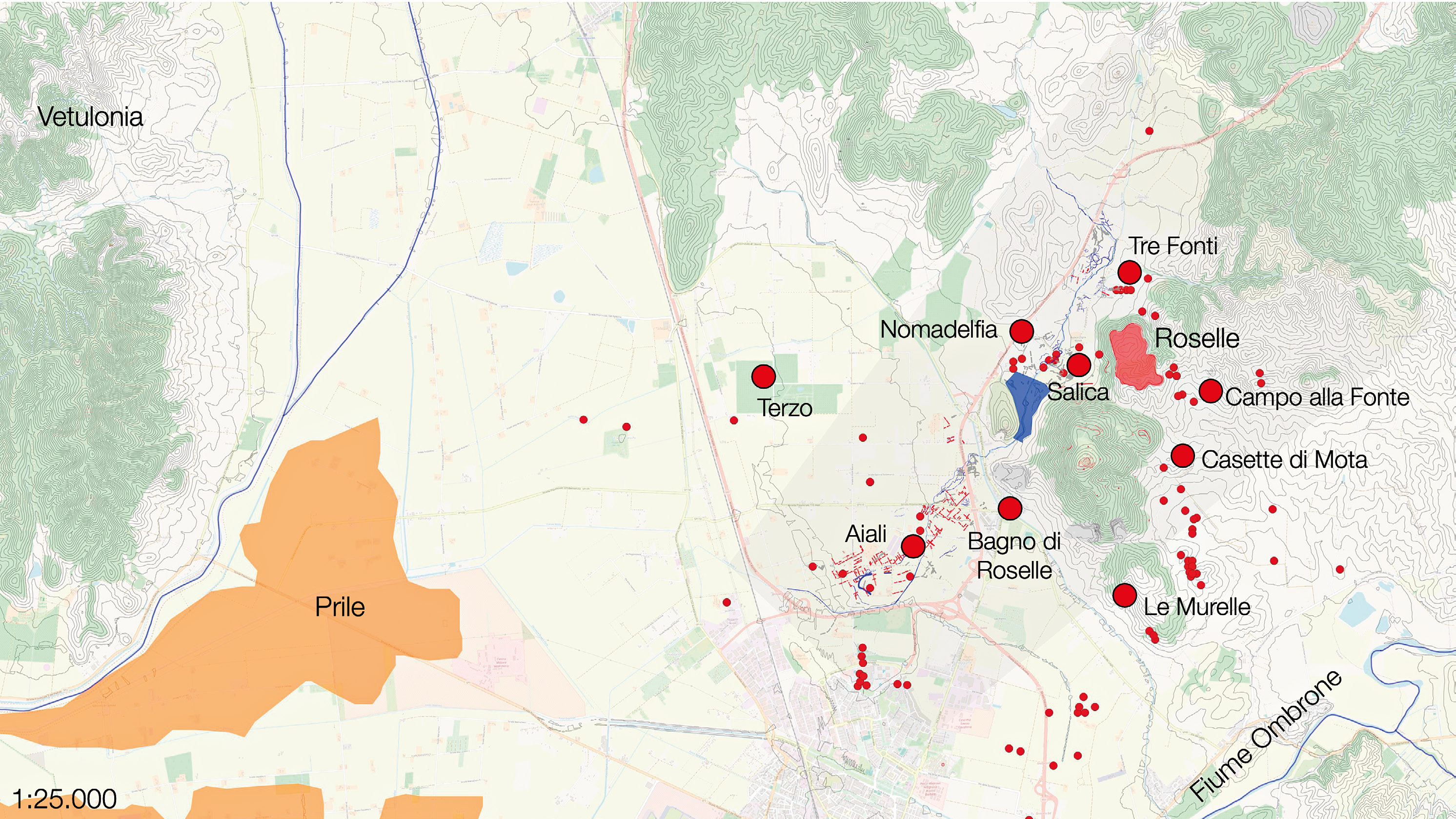
Task: Click the Roselle place name label
Action: [1197, 338]
